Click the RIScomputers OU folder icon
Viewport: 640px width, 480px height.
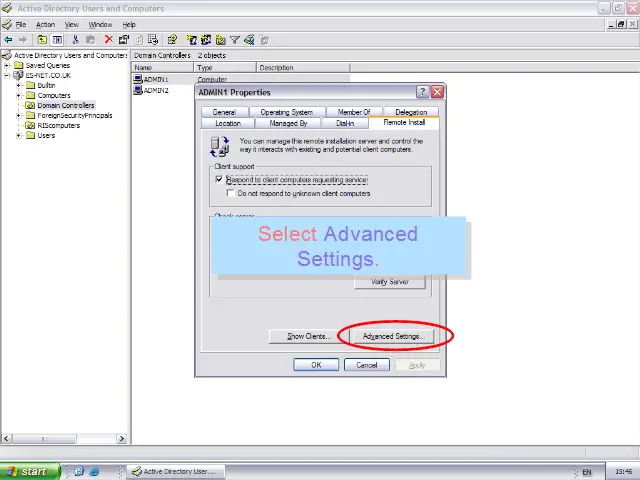click(x=30, y=125)
